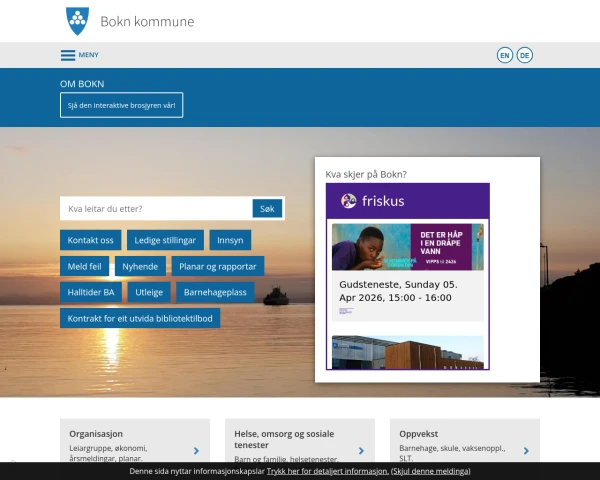Image resolution: width=600 pixels, height=480 pixels.
Task: Click the friskus logo icon
Action: click(348, 201)
